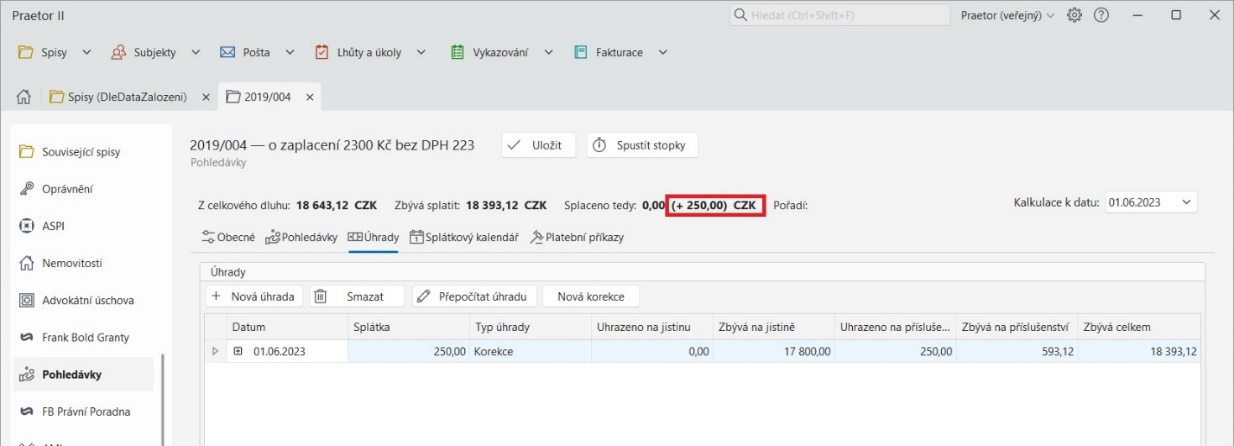Image resolution: width=1234 pixels, height=446 pixels.
Task: Sort by the Datum column header
Action: coord(286,327)
